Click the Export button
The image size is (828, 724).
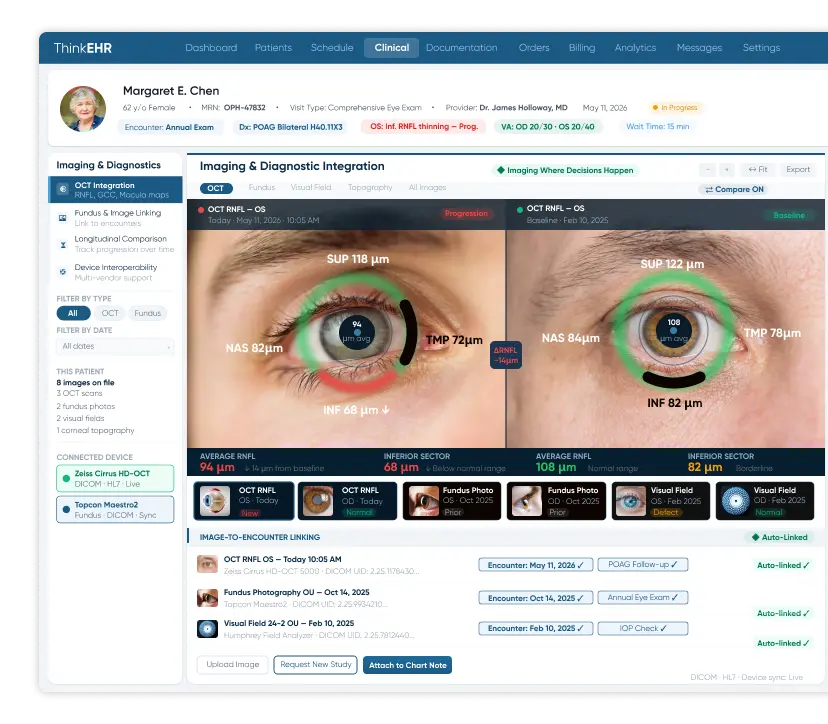point(797,170)
